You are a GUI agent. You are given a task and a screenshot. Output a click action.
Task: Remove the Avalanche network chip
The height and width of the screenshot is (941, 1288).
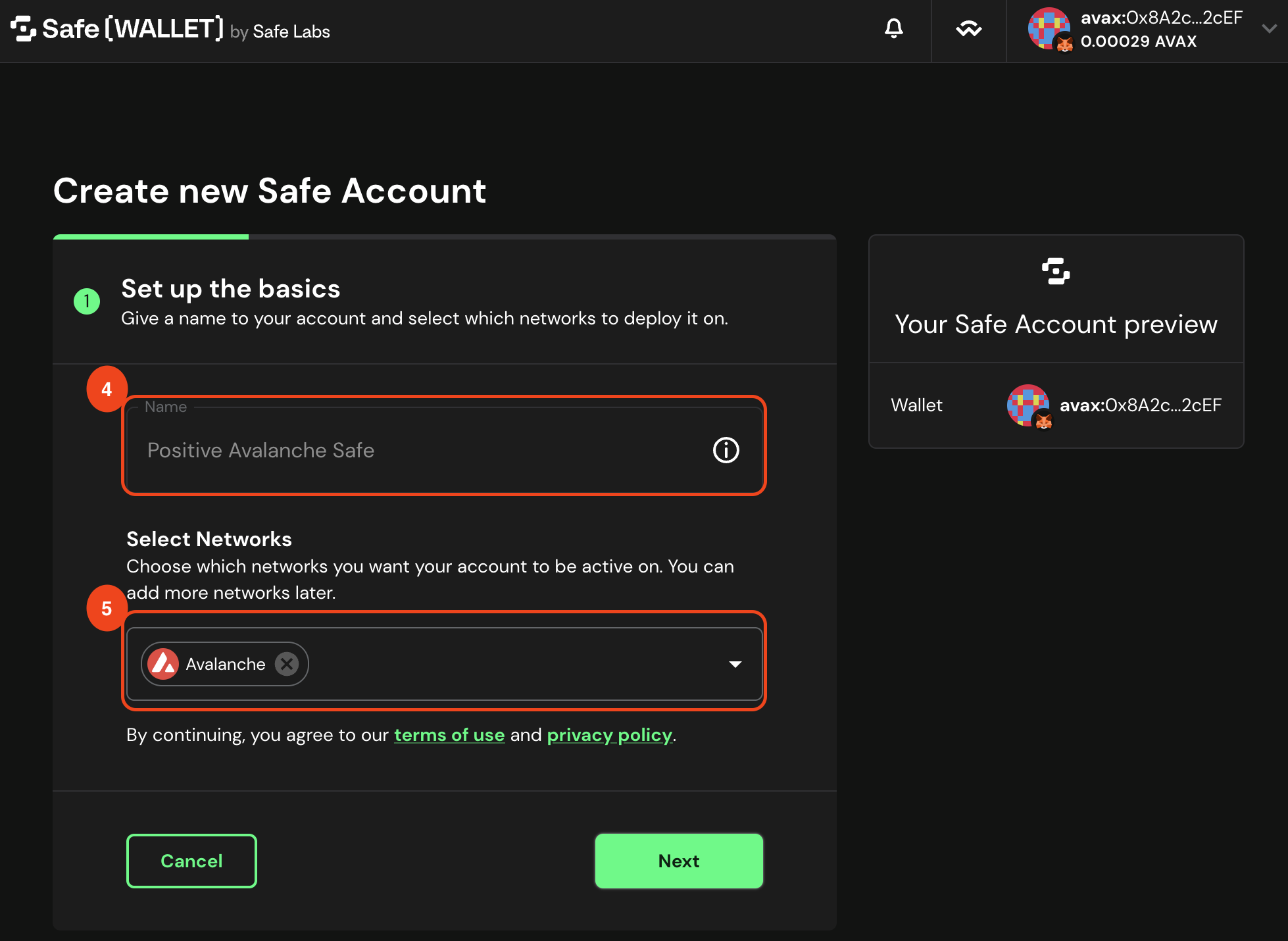point(287,664)
